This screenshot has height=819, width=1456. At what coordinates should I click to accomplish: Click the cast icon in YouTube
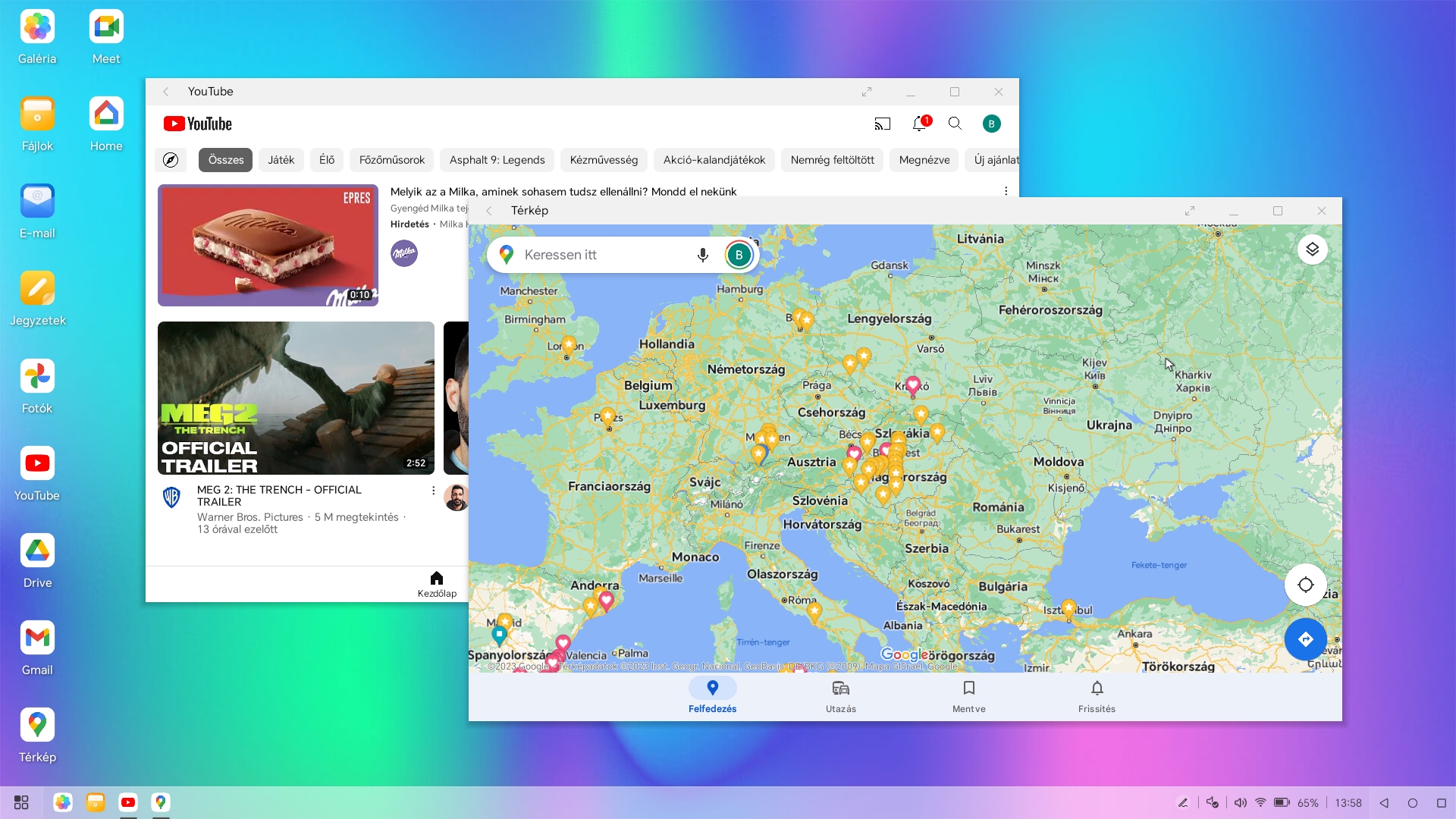(882, 124)
